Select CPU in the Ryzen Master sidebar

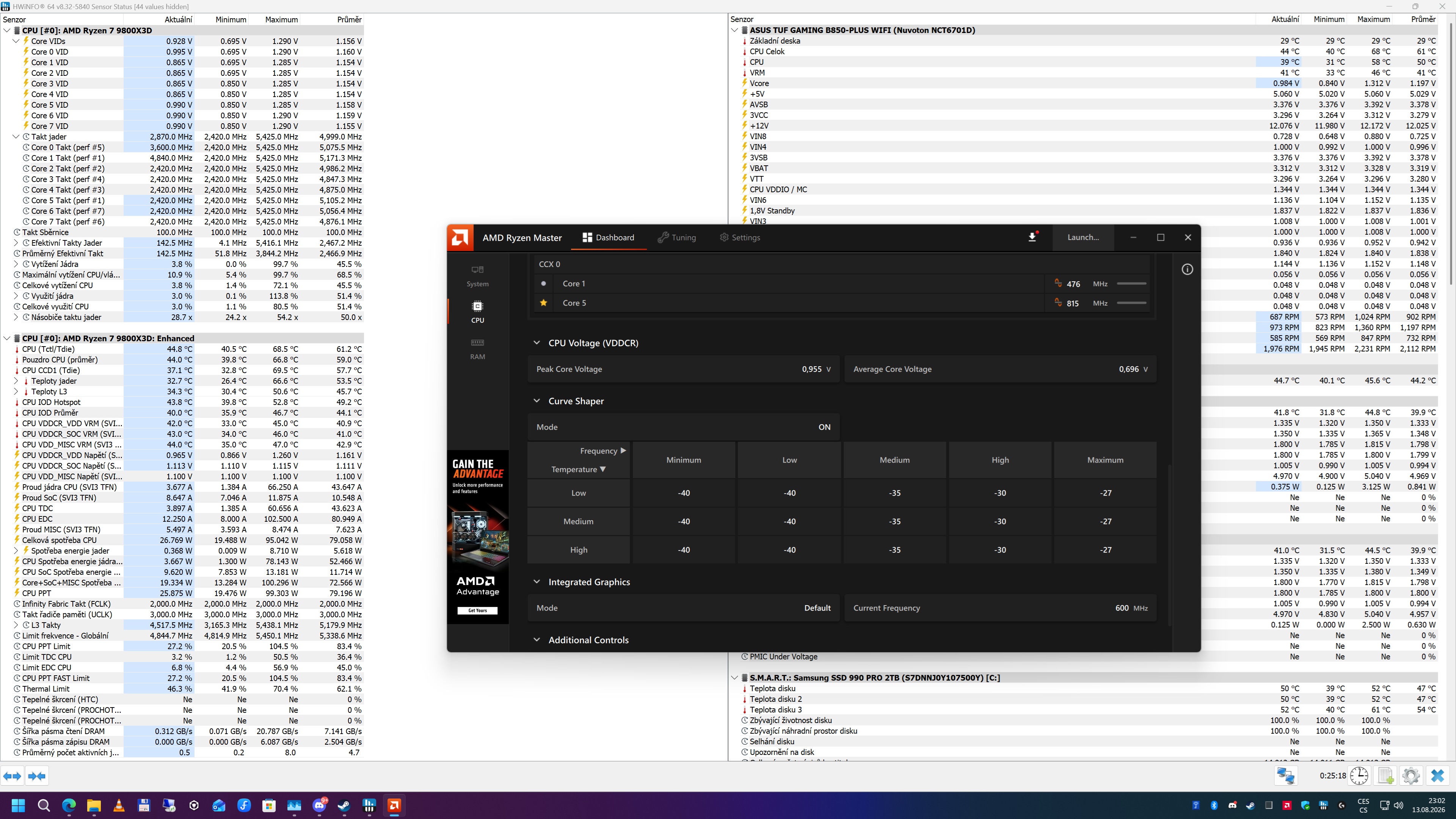pyautogui.click(x=478, y=312)
